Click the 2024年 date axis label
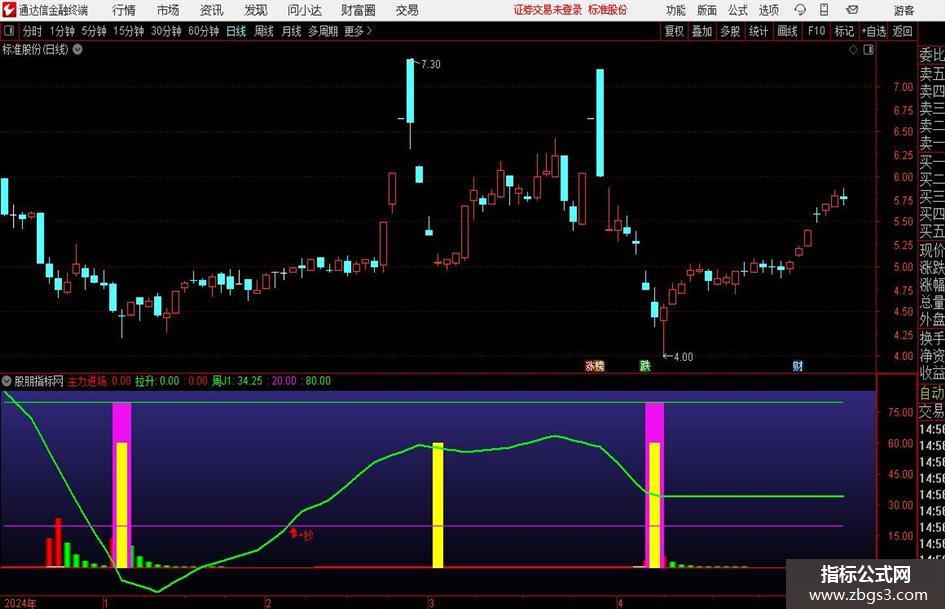 click(x=20, y=603)
